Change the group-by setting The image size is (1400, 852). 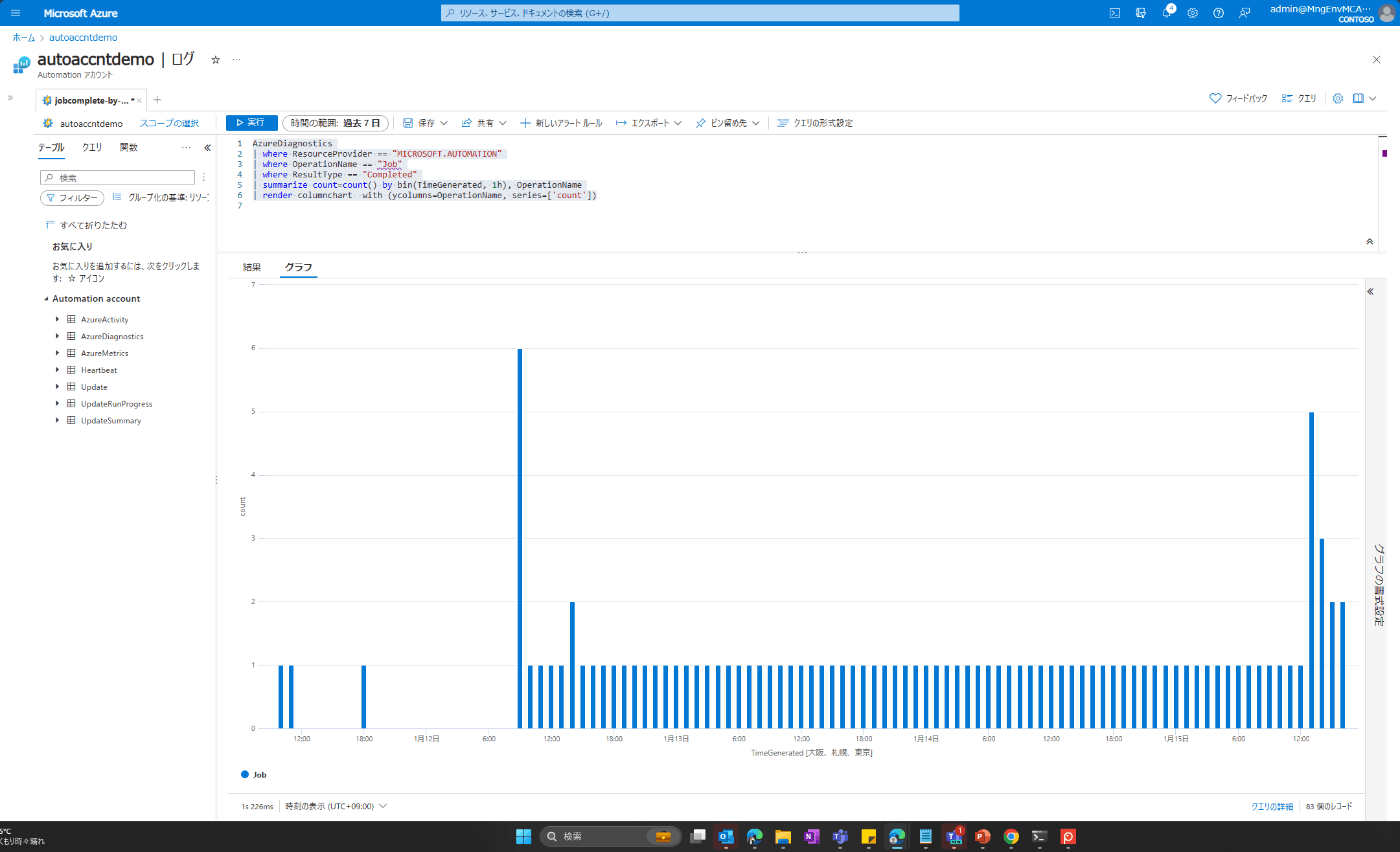click(161, 198)
